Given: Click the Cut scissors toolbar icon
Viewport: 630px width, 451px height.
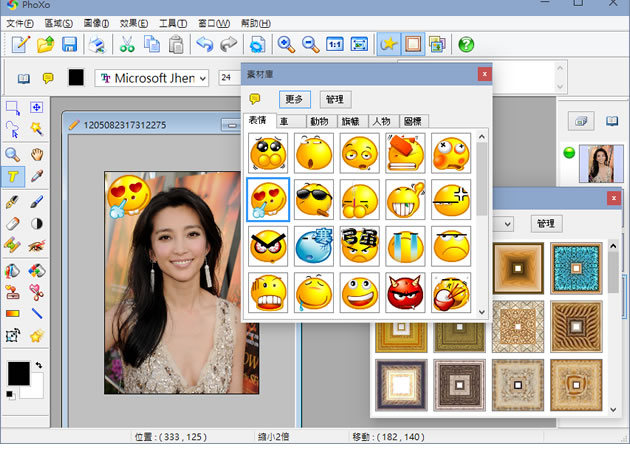Looking at the screenshot, I should pyautogui.click(x=127, y=44).
